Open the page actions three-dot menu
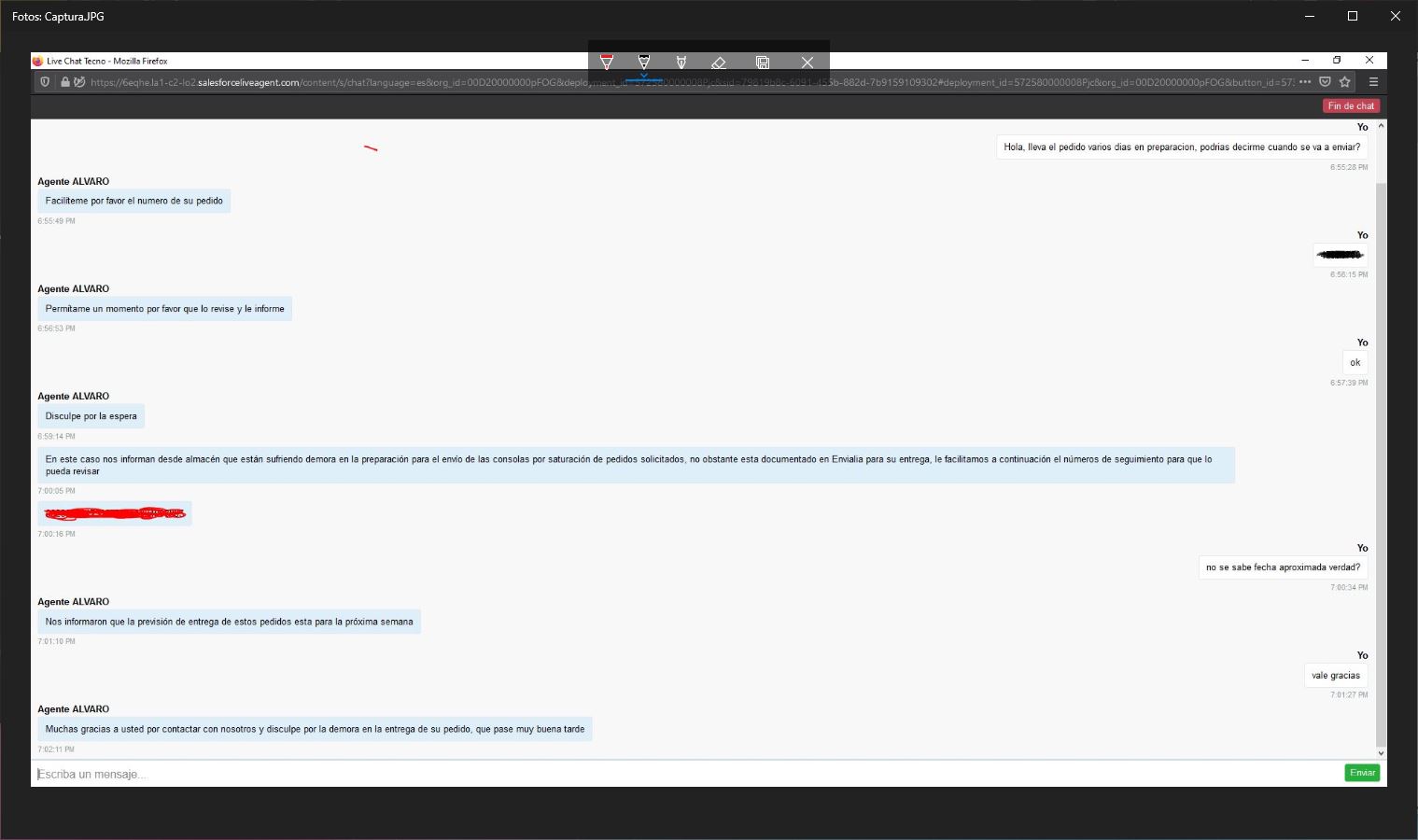Screen dimensions: 1418x840 coord(1305,82)
